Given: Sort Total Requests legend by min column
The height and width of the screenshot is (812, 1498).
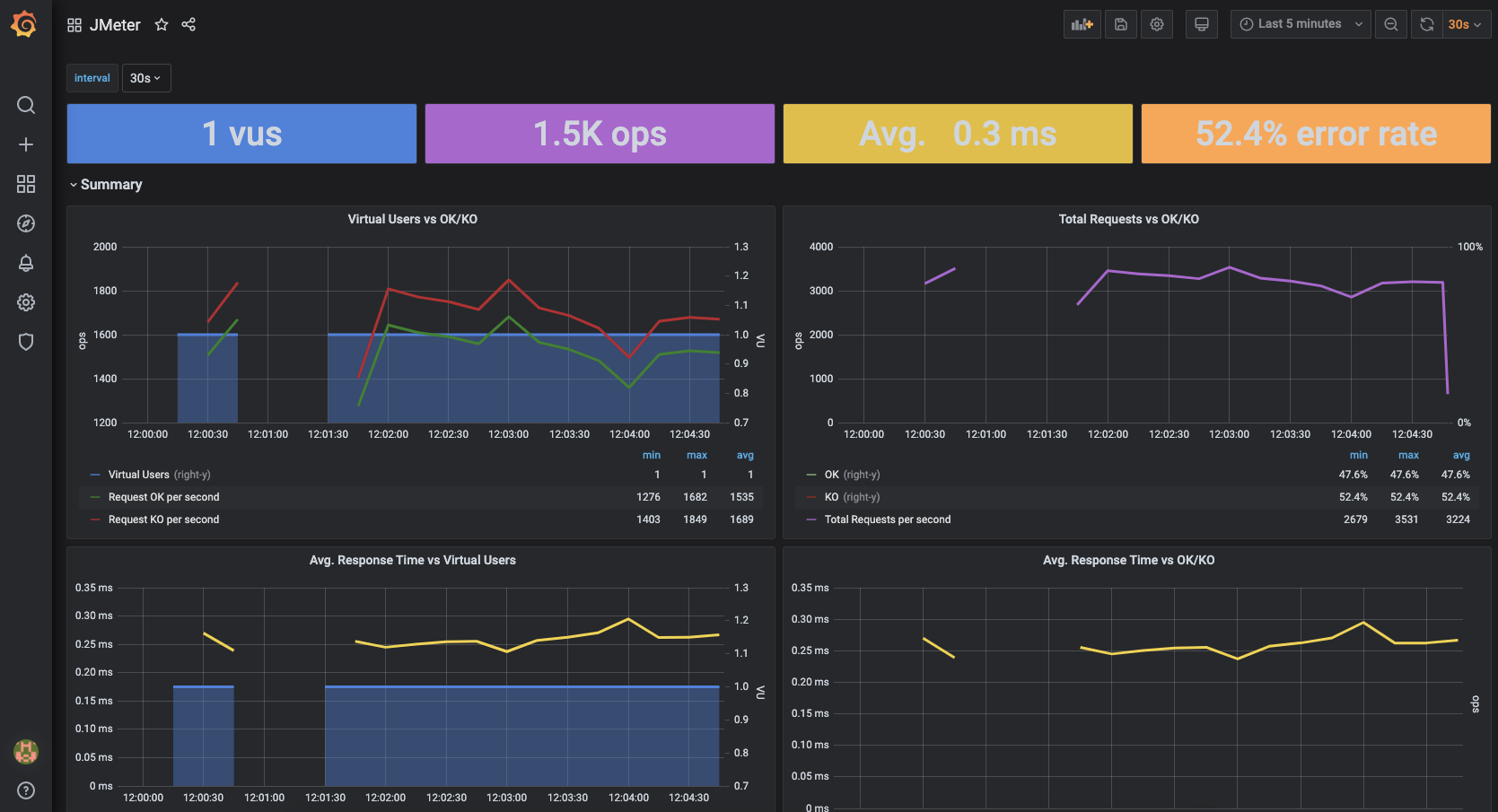Looking at the screenshot, I should 1359,455.
